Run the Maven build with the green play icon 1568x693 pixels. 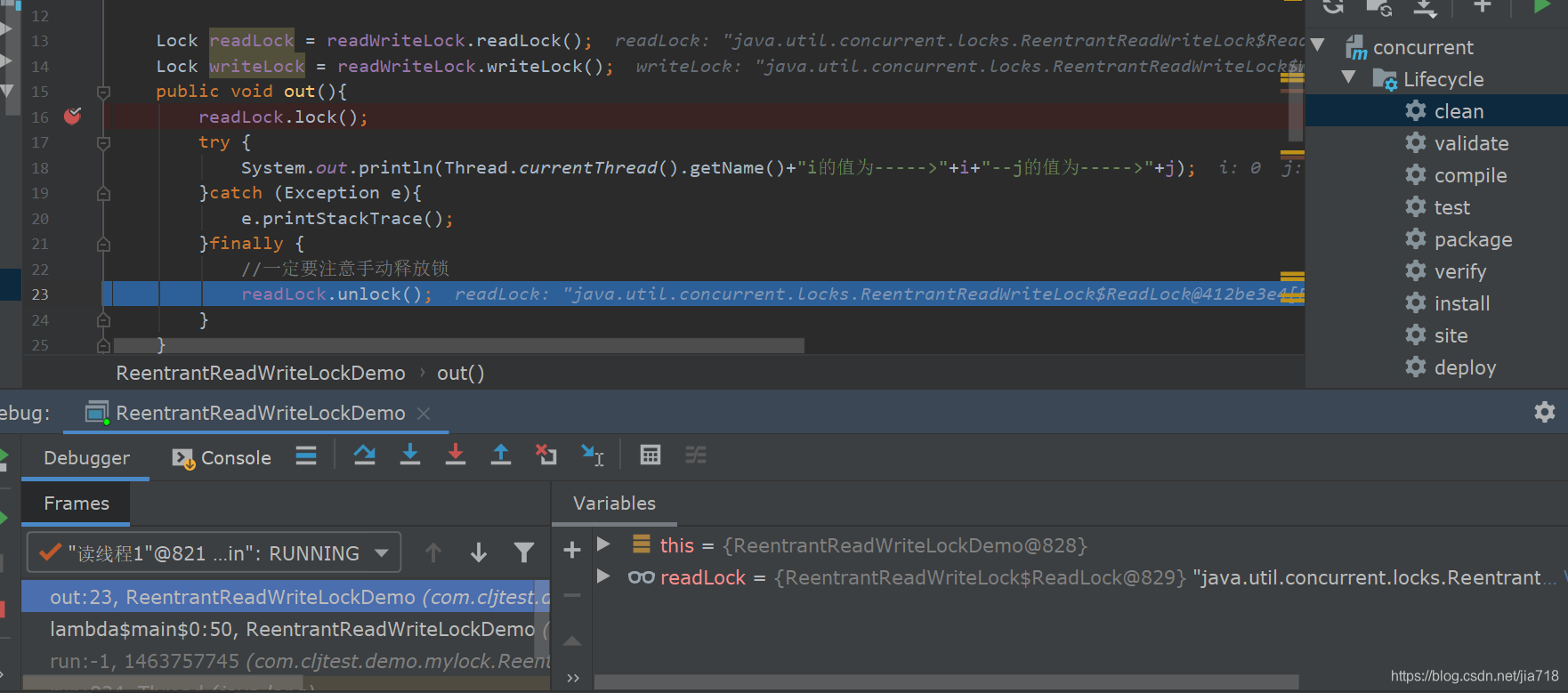point(1542,6)
